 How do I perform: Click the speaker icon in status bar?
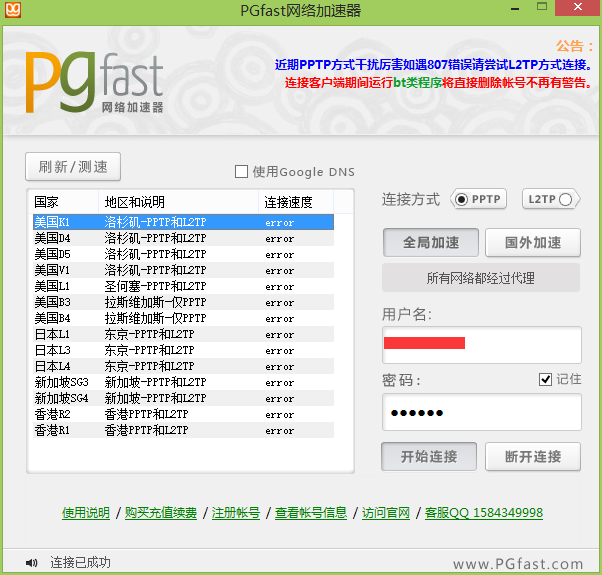point(31,563)
